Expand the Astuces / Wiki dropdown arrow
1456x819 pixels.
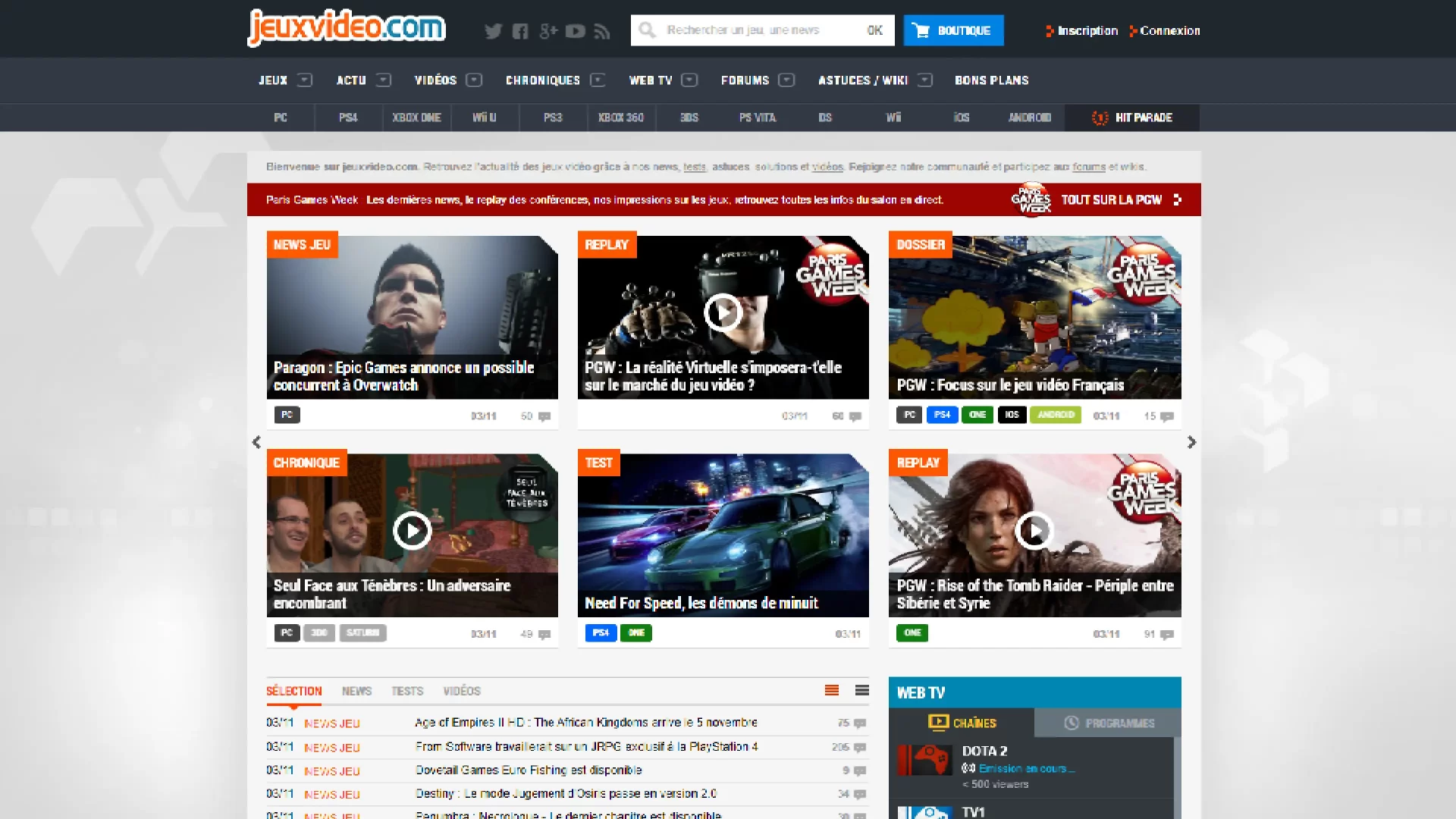[x=924, y=80]
